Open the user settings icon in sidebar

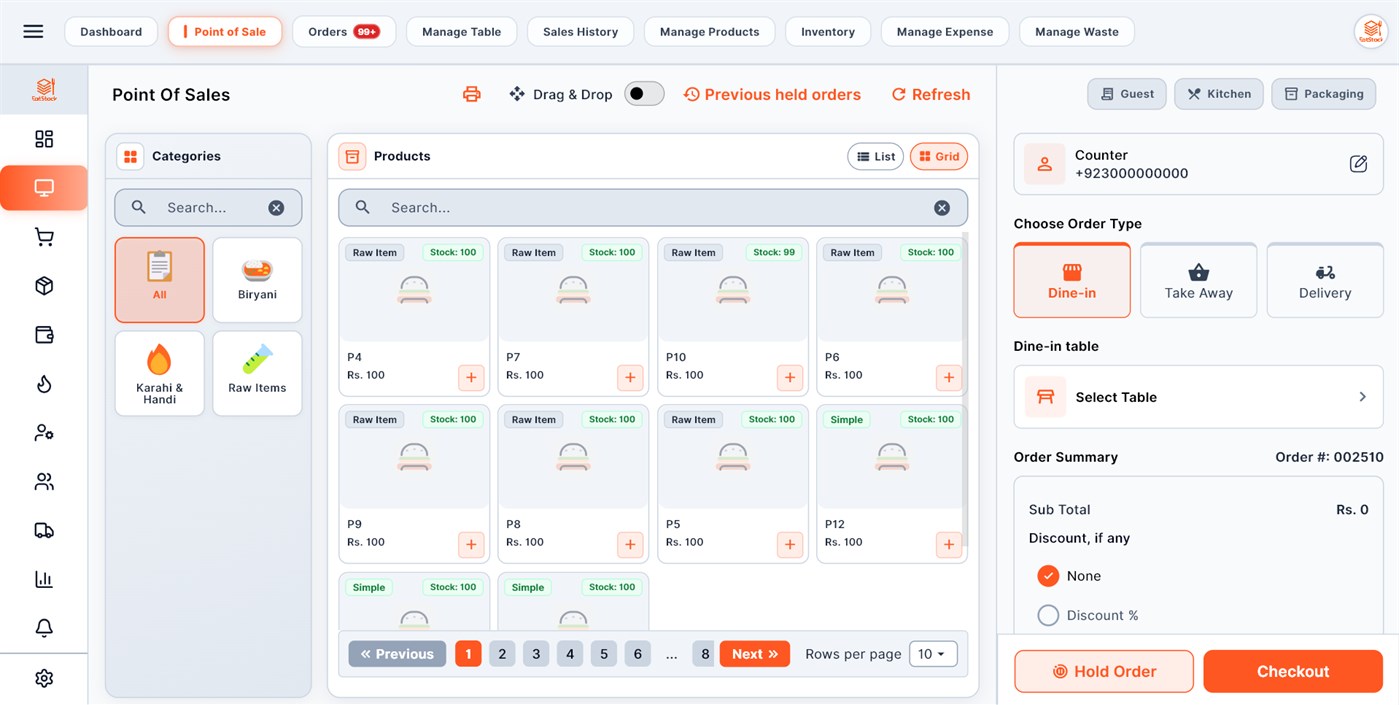pyautogui.click(x=44, y=433)
